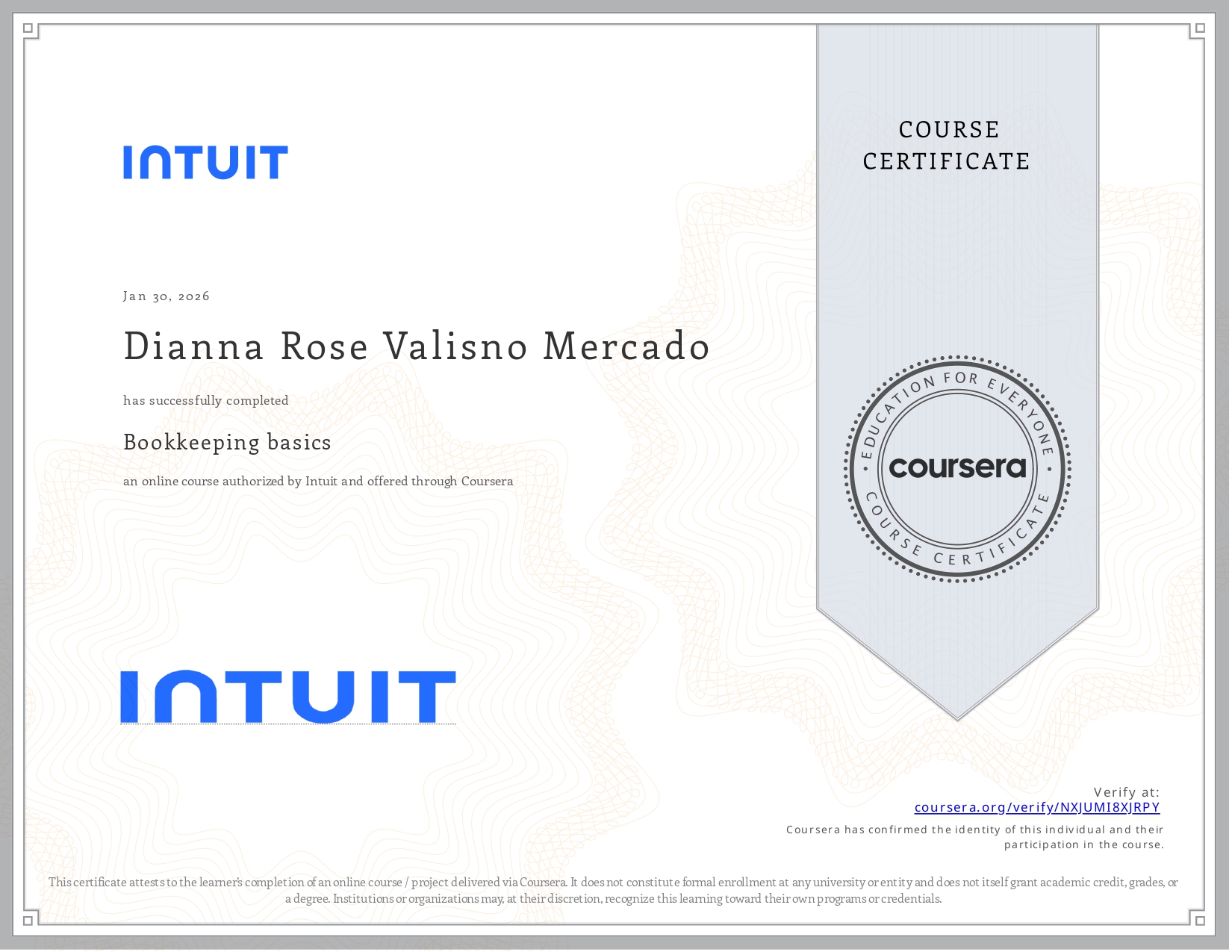
Task: Click the 'Verify at:' label
Action: (1127, 792)
